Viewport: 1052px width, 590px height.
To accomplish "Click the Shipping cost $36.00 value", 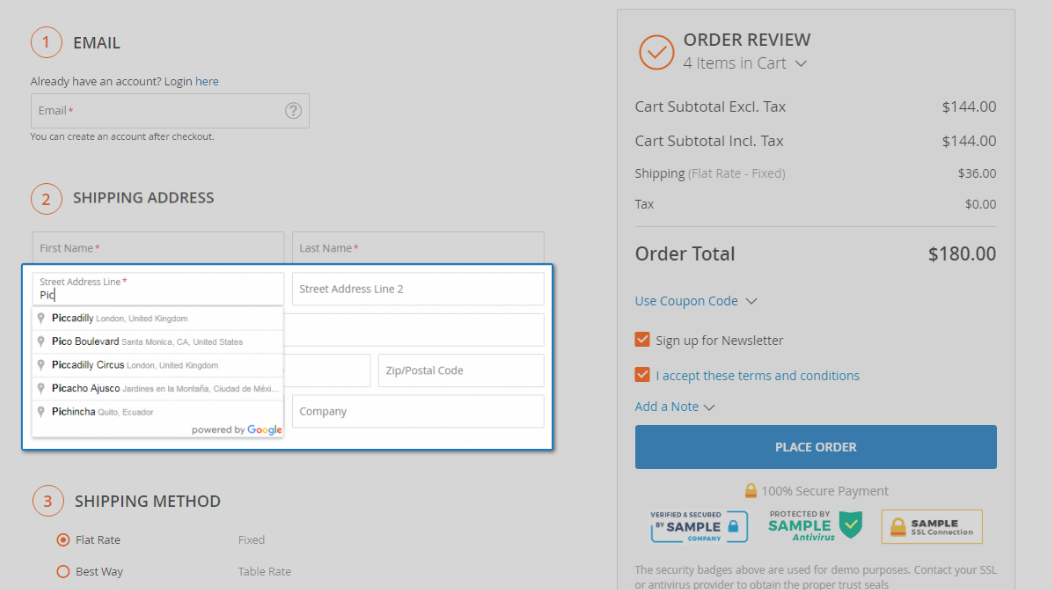I will [977, 173].
